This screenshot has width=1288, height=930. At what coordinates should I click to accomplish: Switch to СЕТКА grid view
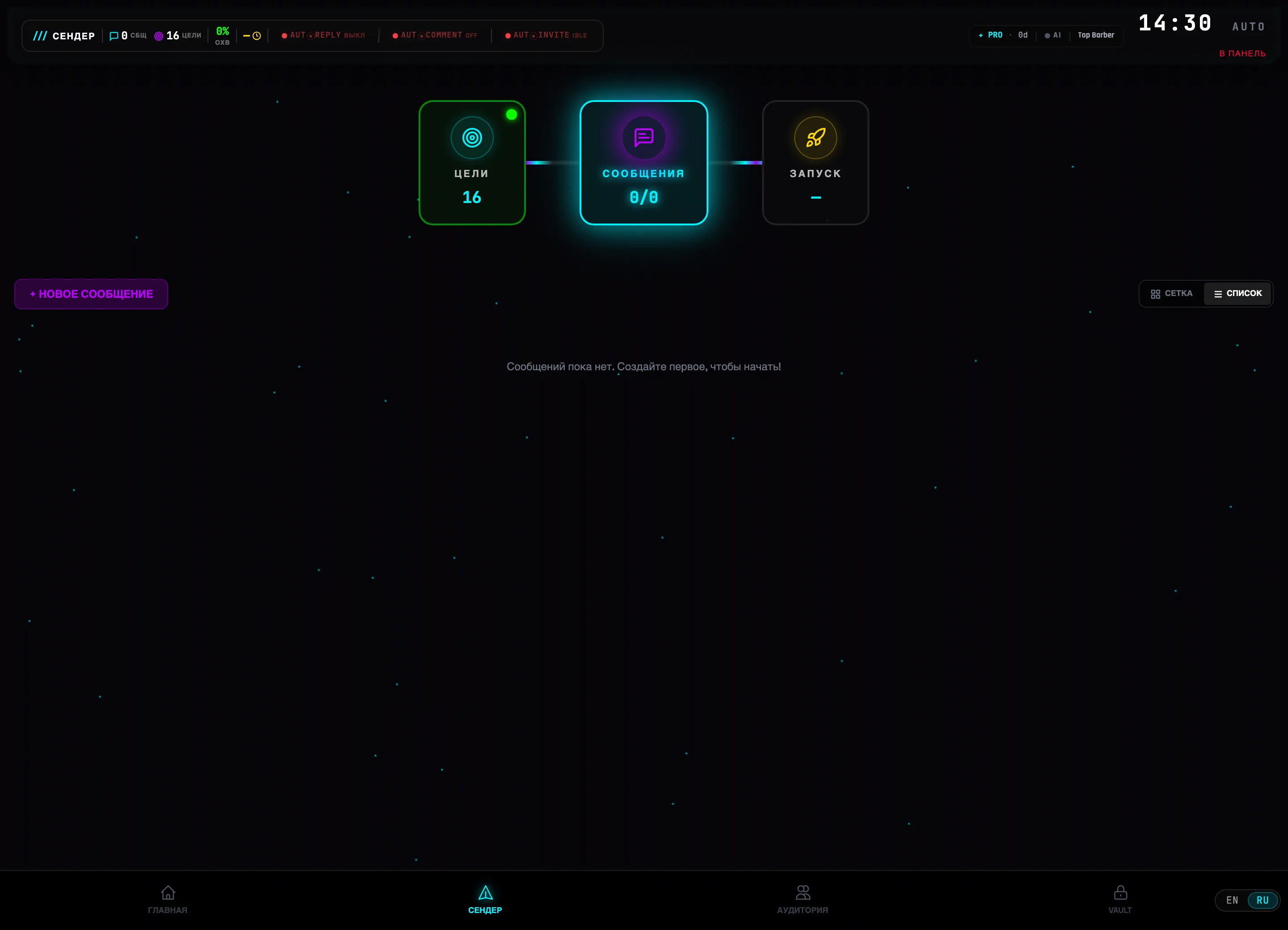[1172, 294]
